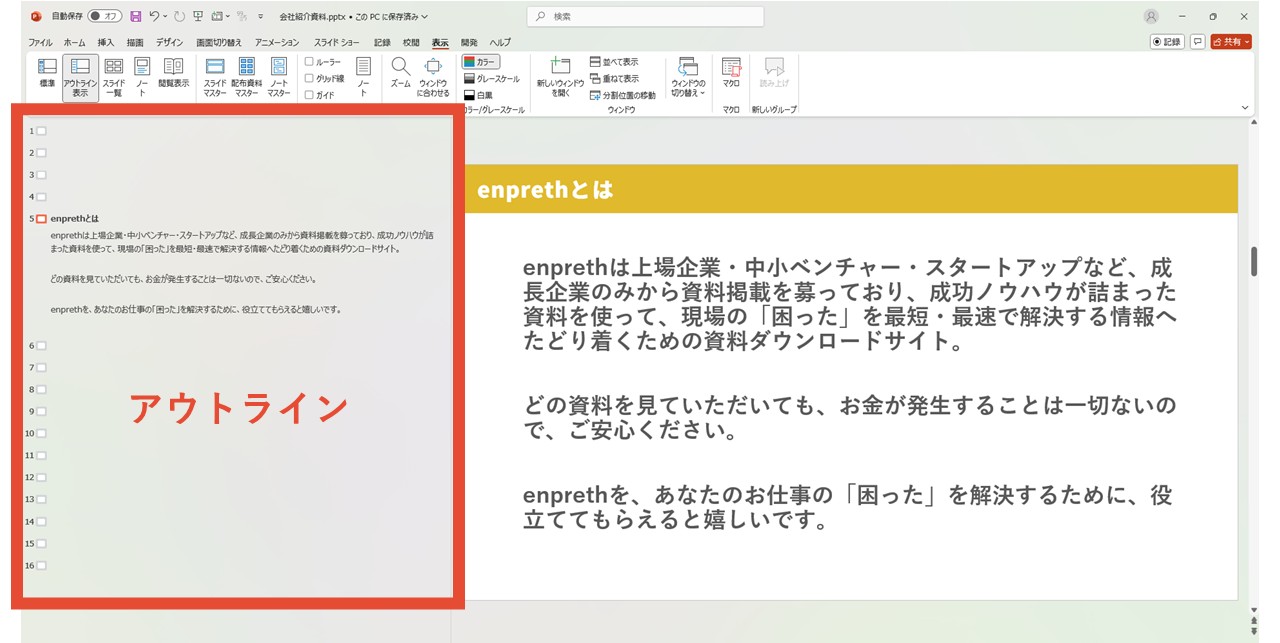Screen dimensions: 1280x643
Task: Select slide 5 icon in outline
Action: tap(41, 218)
